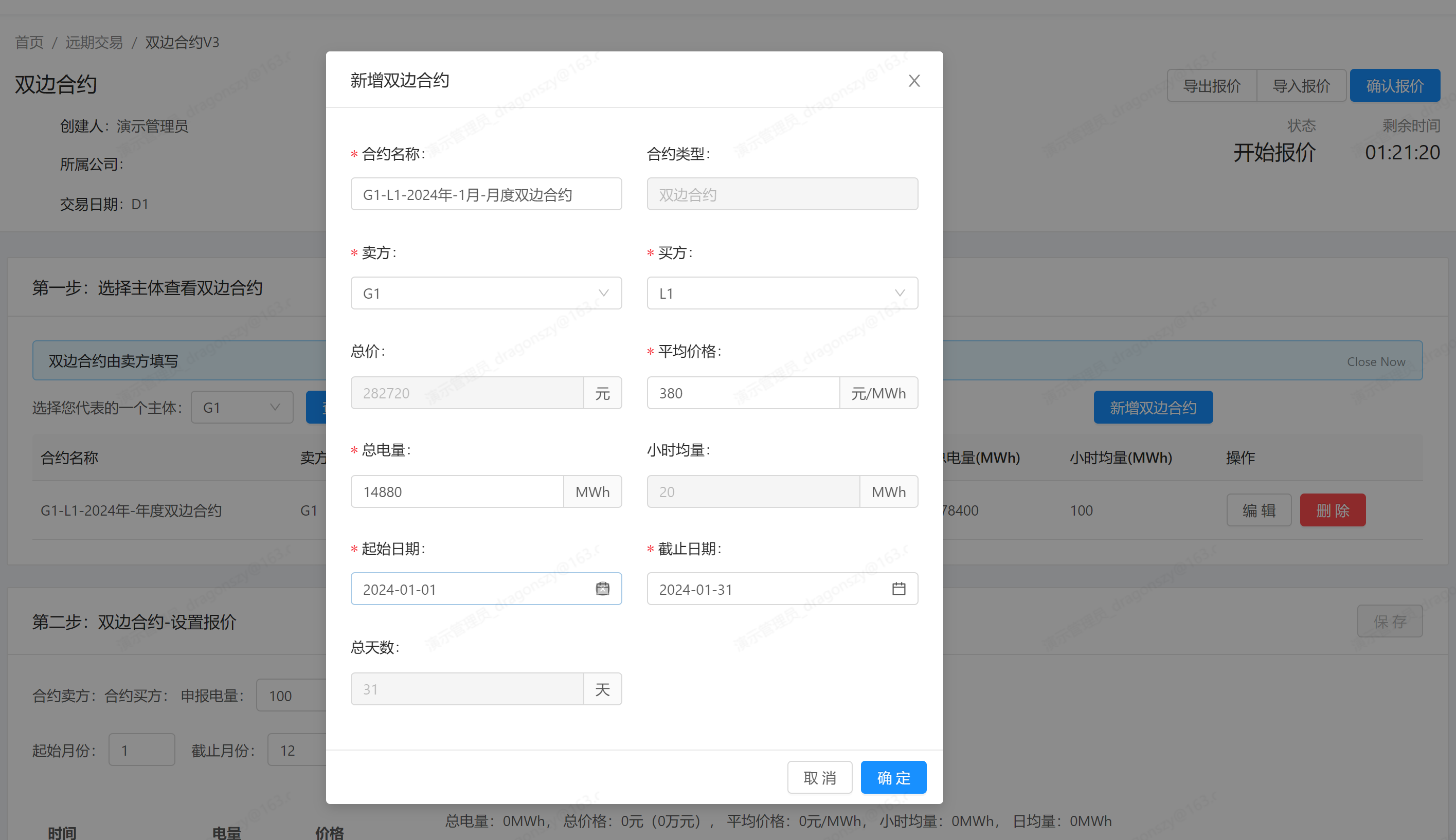Expand the 买方 L1 dropdown arrow
Screen dimensions: 1456x840
pos(900,293)
